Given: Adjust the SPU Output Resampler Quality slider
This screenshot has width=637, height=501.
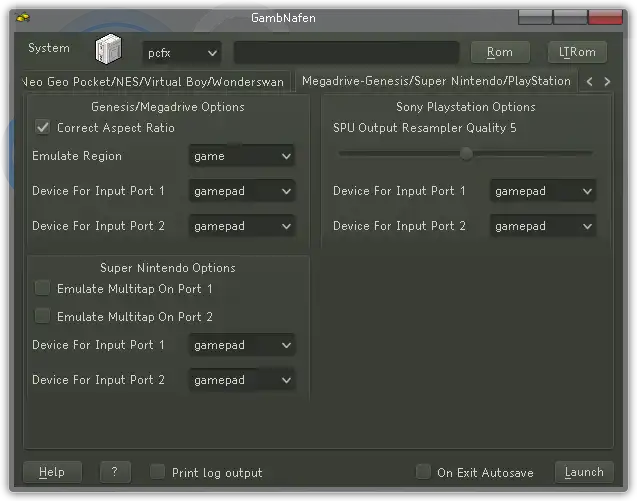Looking at the screenshot, I should pyautogui.click(x=466, y=154).
